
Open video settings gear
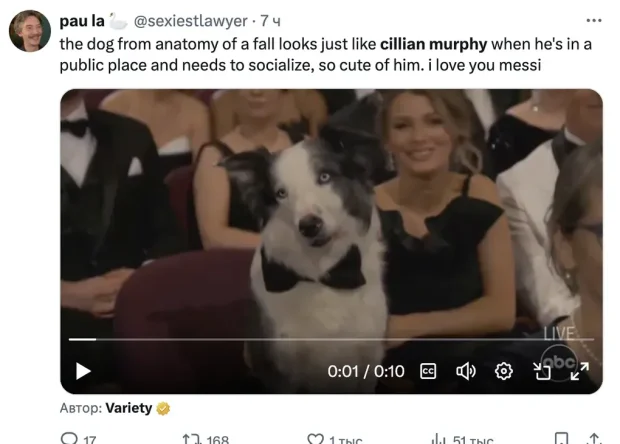click(x=504, y=371)
